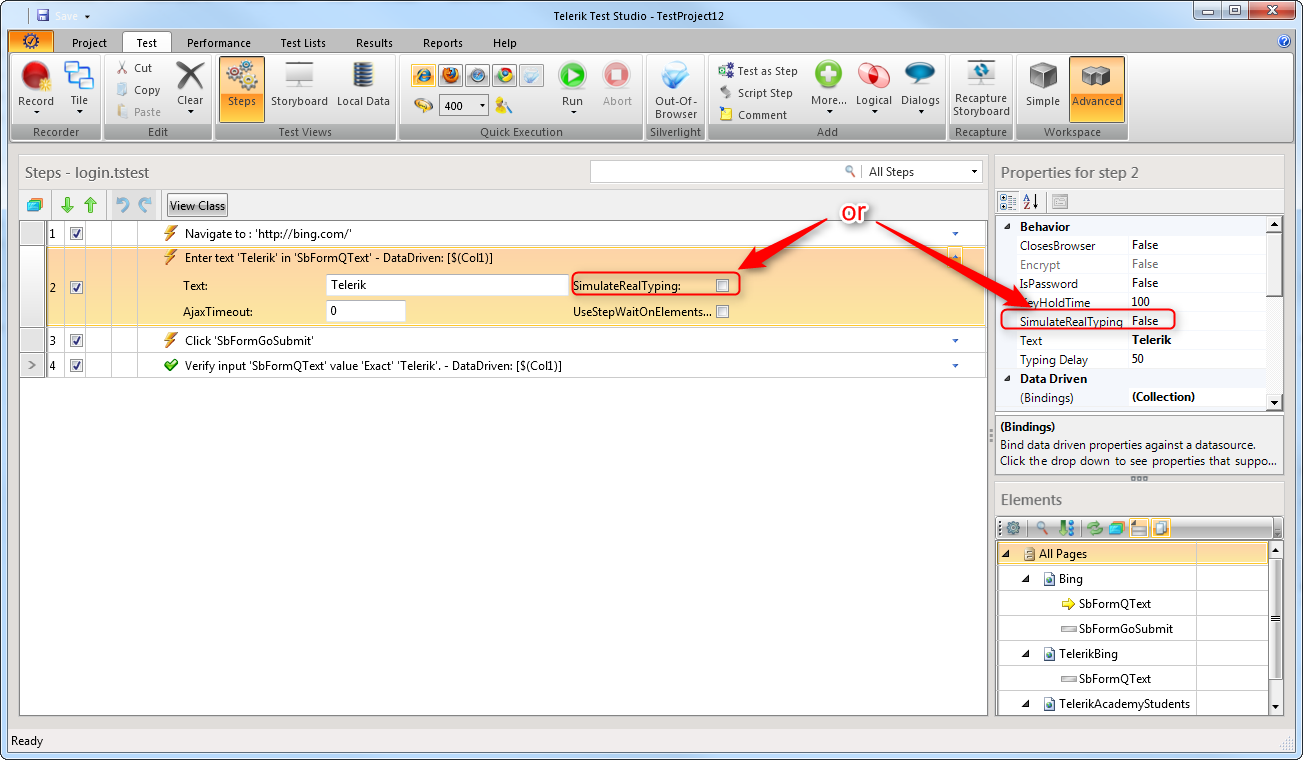The height and width of the screenshot is (760, 1303).
Task: Activate the Steps view toggle
Action: pyautogui.click(x=242, y=88)
